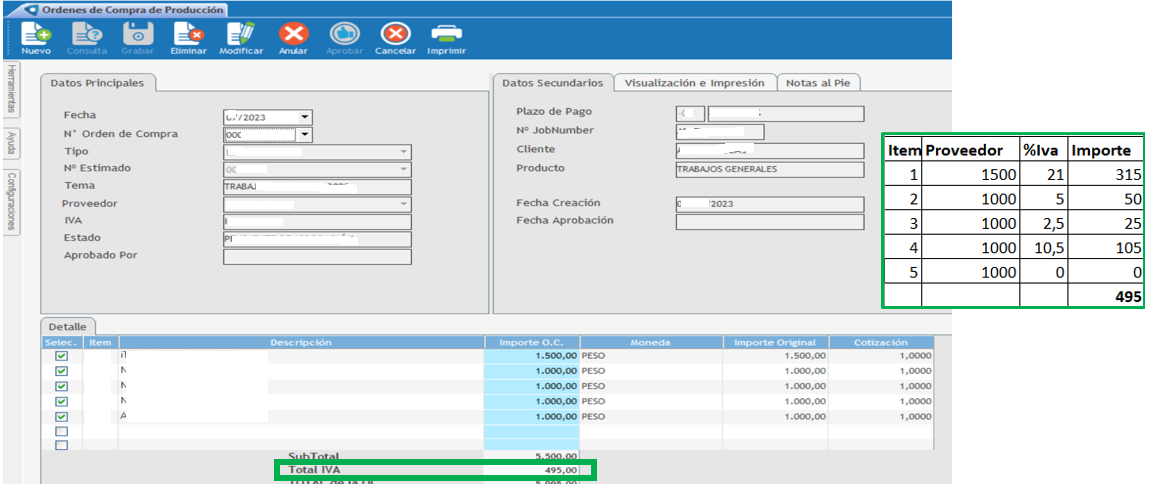The height and width of the screenshot is (484, 1172).
Task: Click the 10,5 %Iva cell in side table
Action: (1043, 247)
